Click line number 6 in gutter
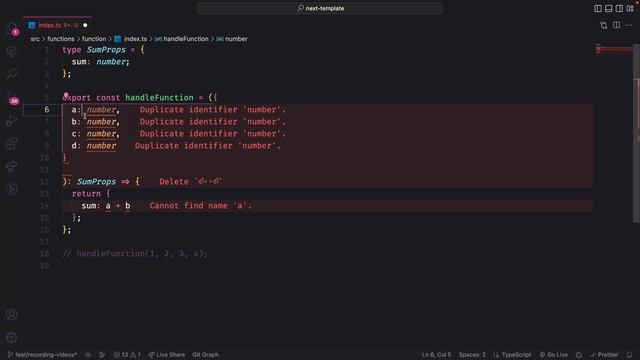The width and height of the screenshot is (640, 360). [47, 109]
